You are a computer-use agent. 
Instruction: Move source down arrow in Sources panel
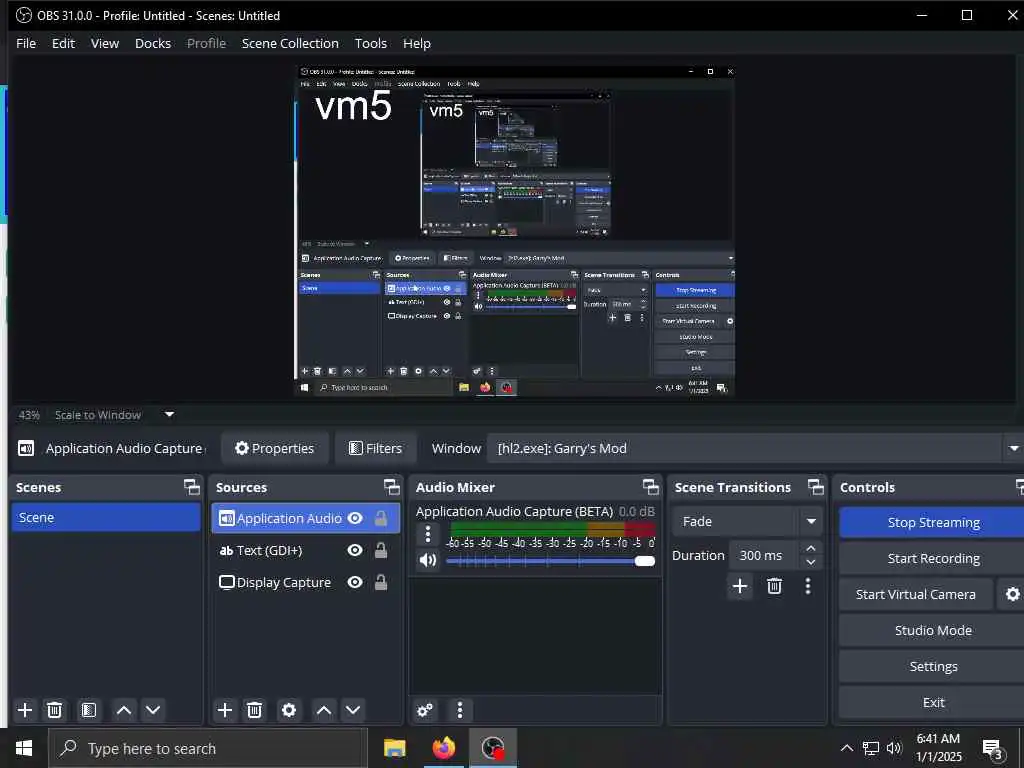pos(353,710)
